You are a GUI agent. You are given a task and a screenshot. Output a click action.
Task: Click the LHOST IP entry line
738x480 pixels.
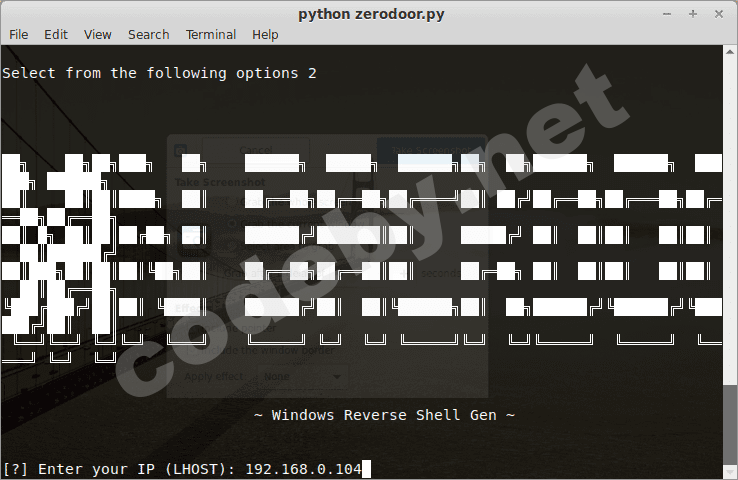[x=187, y=468]
